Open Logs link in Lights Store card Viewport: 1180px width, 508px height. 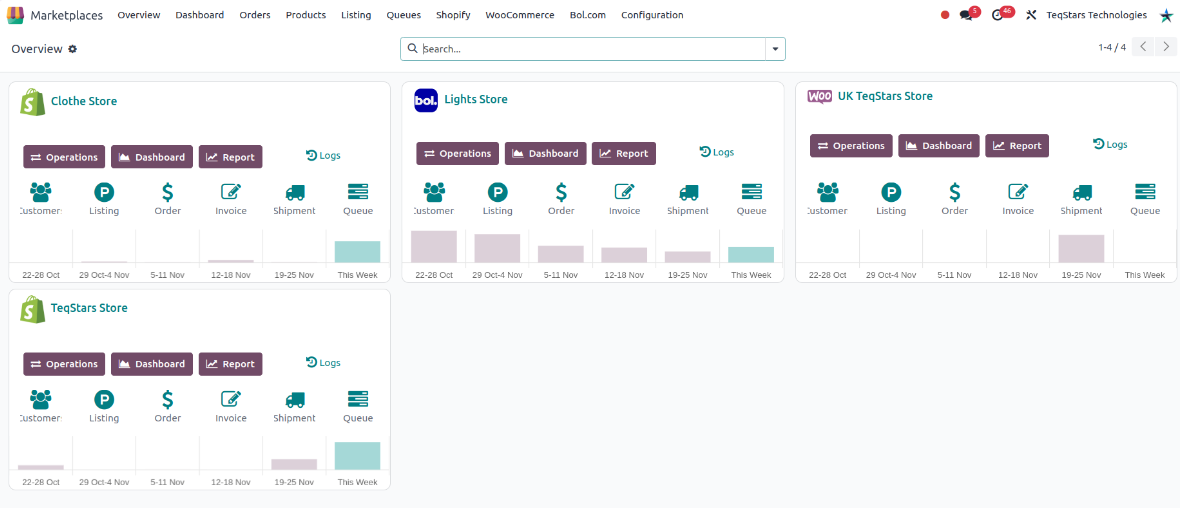[716, 152]
